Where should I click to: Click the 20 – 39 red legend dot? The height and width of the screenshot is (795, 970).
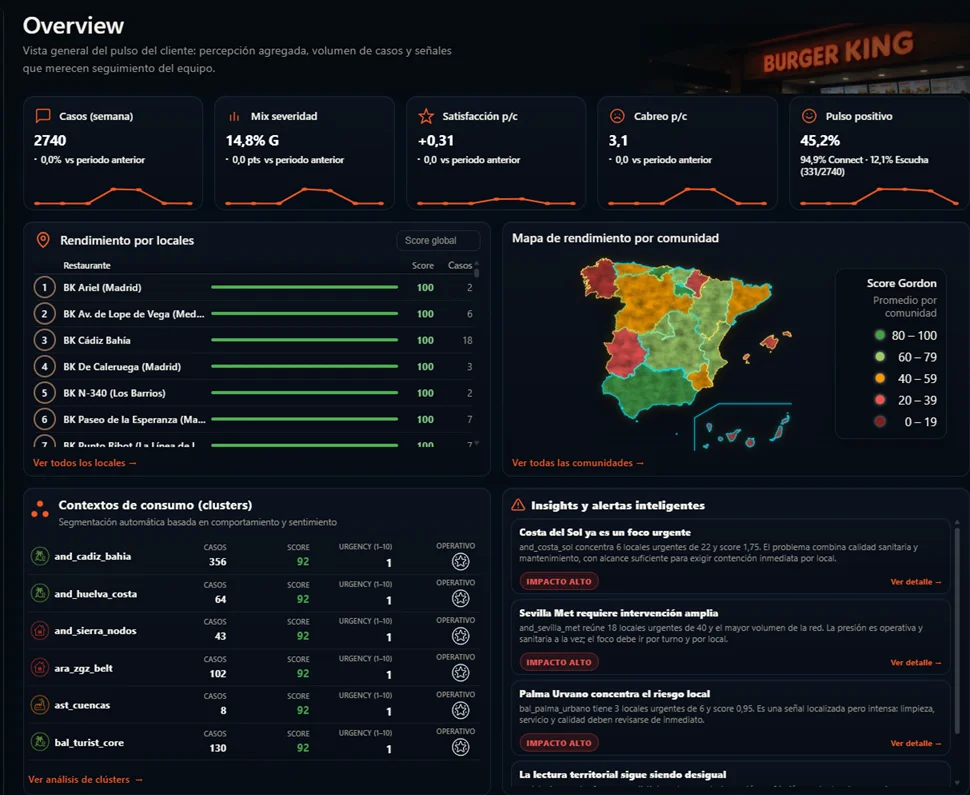pyautogui.click(x=880, y=400)
